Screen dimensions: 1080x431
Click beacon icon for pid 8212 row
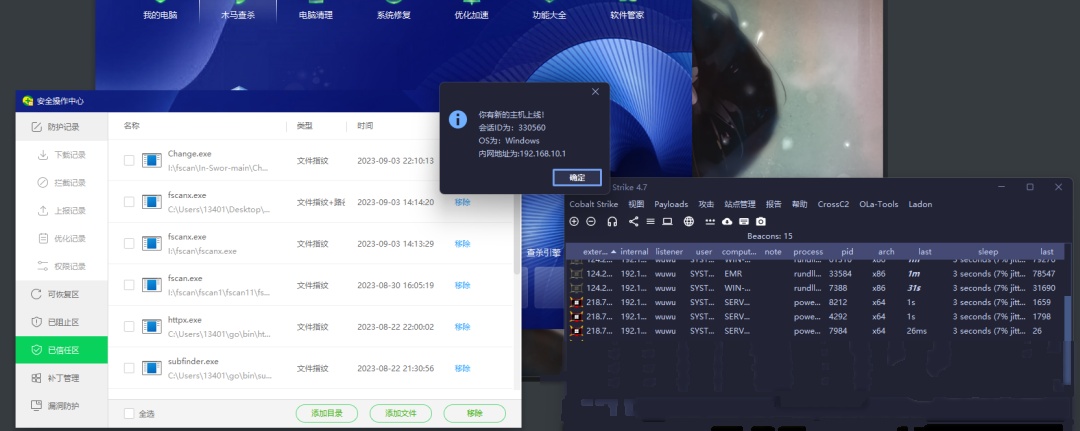pyautogui.click(x=575, y=302)
